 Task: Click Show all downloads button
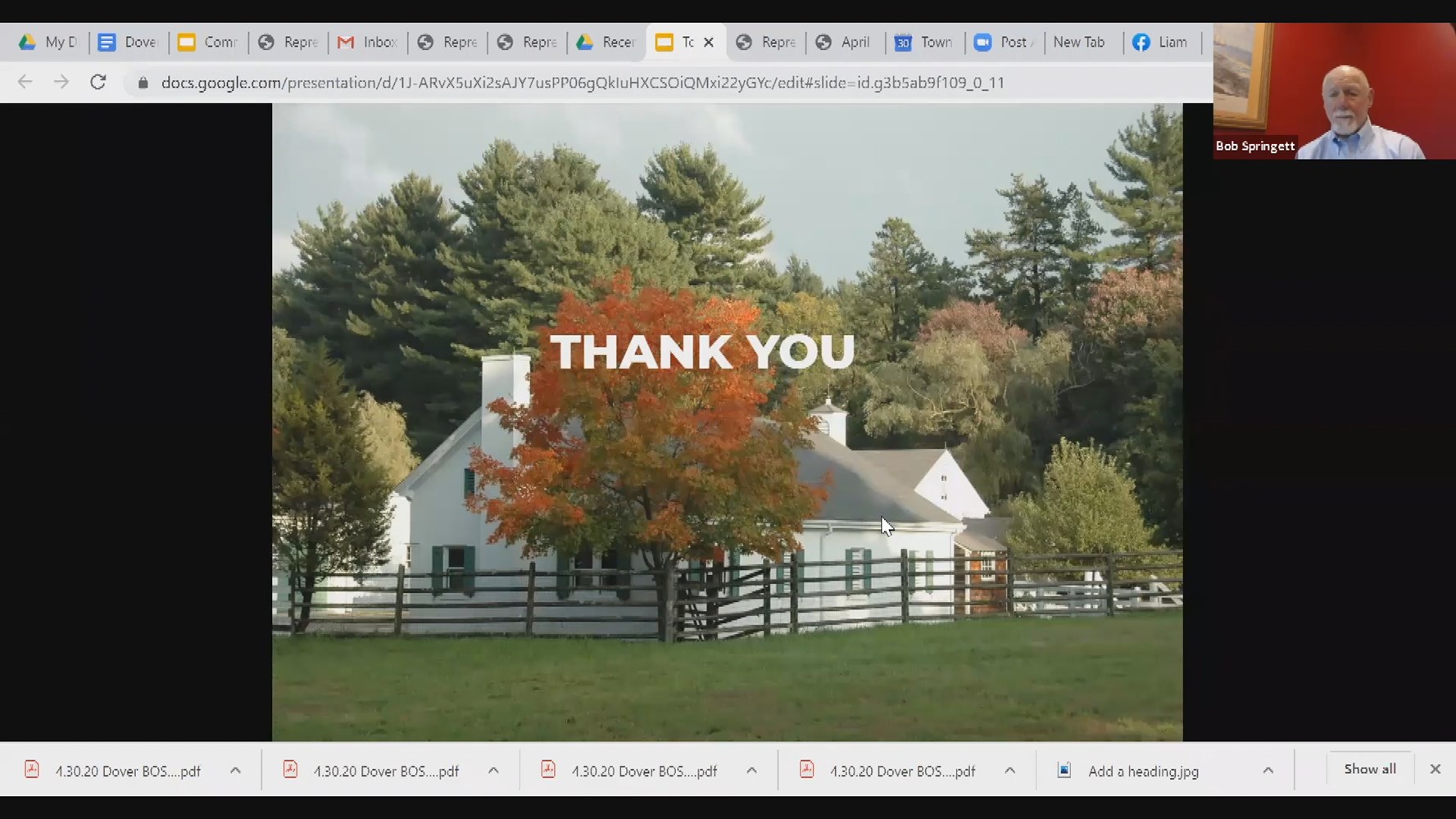(x=1369, y=769)
